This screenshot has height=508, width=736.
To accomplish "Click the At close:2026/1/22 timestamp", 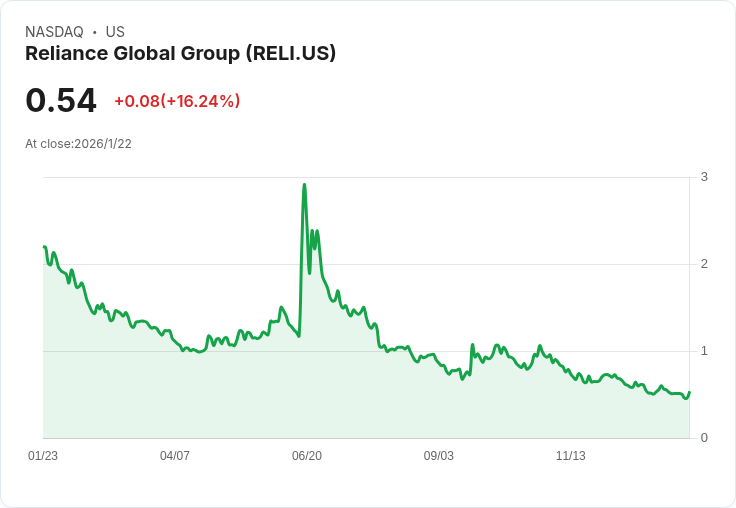I will (x=78, y=144).
